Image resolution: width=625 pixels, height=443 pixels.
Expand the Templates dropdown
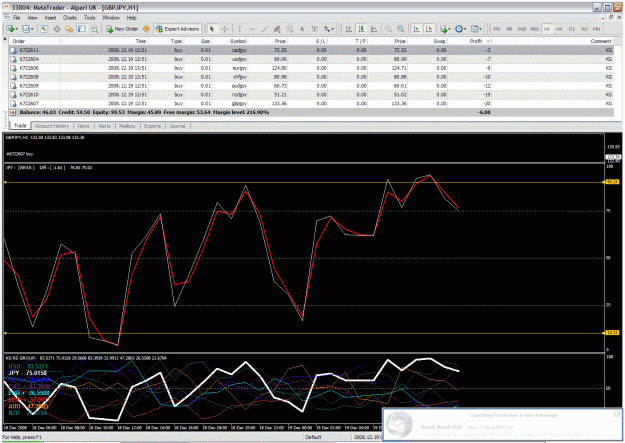click(476, 29)
